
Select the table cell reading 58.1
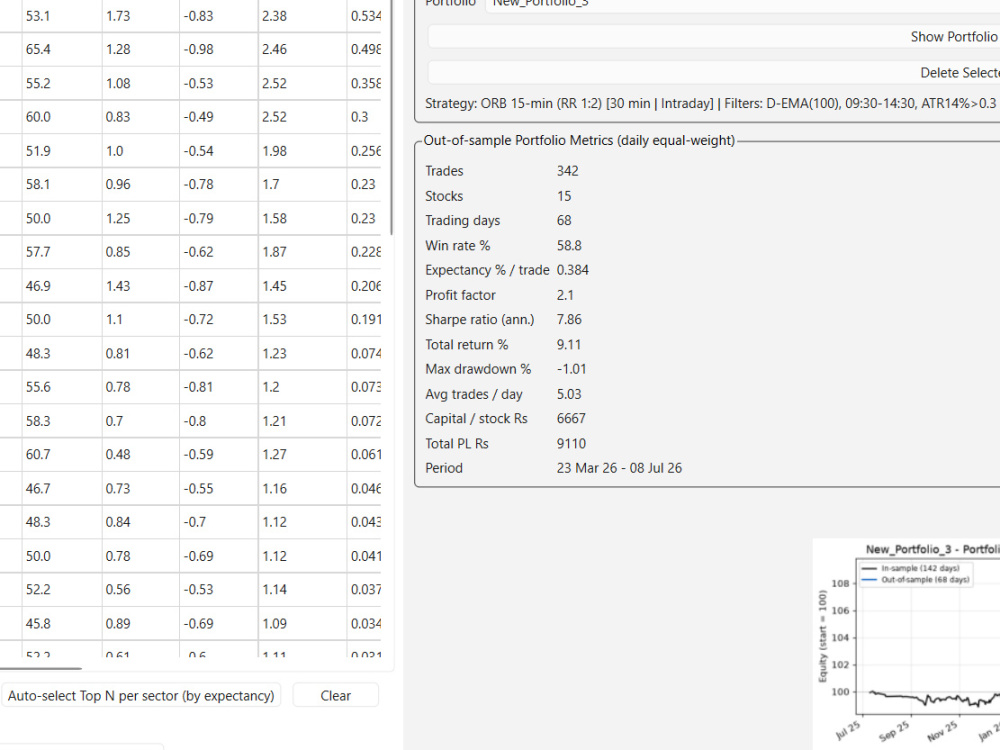coord(62,184)
